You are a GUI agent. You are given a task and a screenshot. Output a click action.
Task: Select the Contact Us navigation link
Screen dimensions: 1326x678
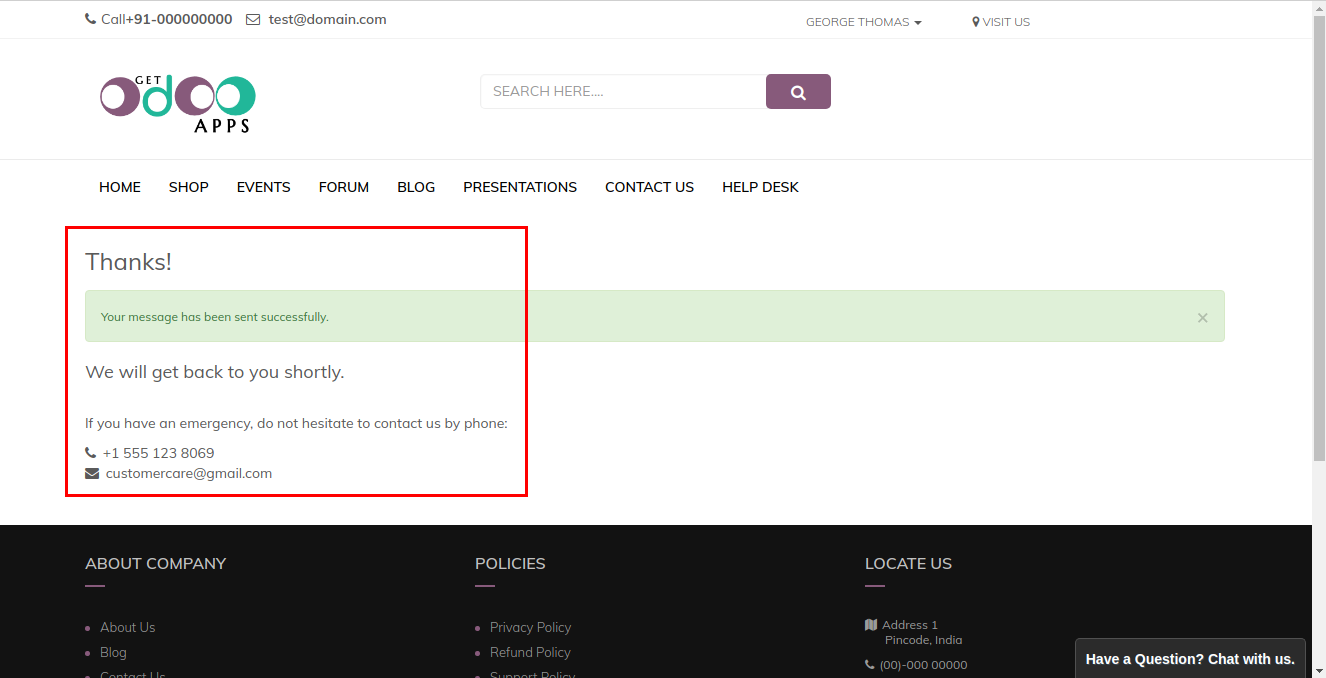tap(649, 187)
